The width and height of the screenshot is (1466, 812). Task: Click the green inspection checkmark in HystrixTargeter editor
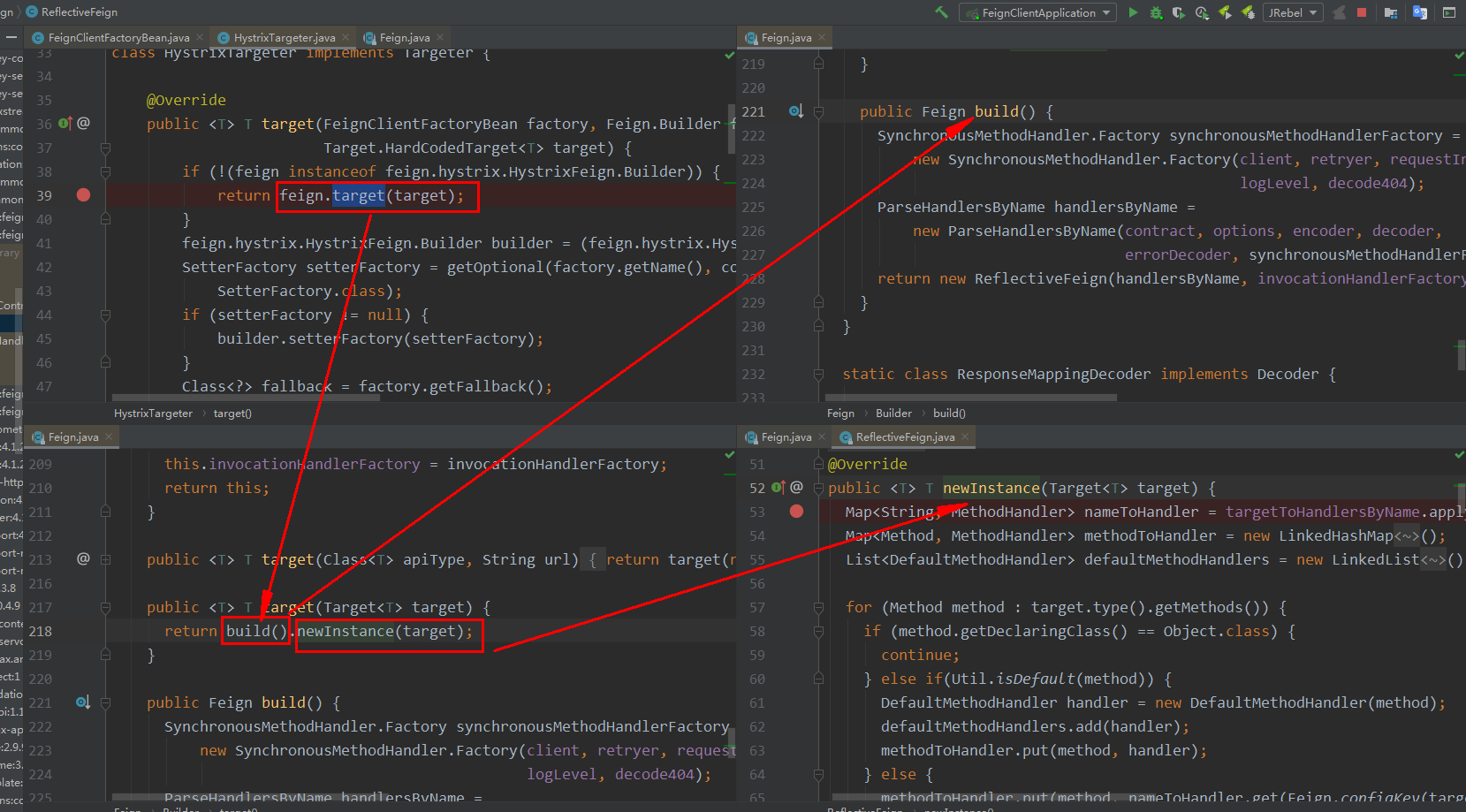point(730,55)
